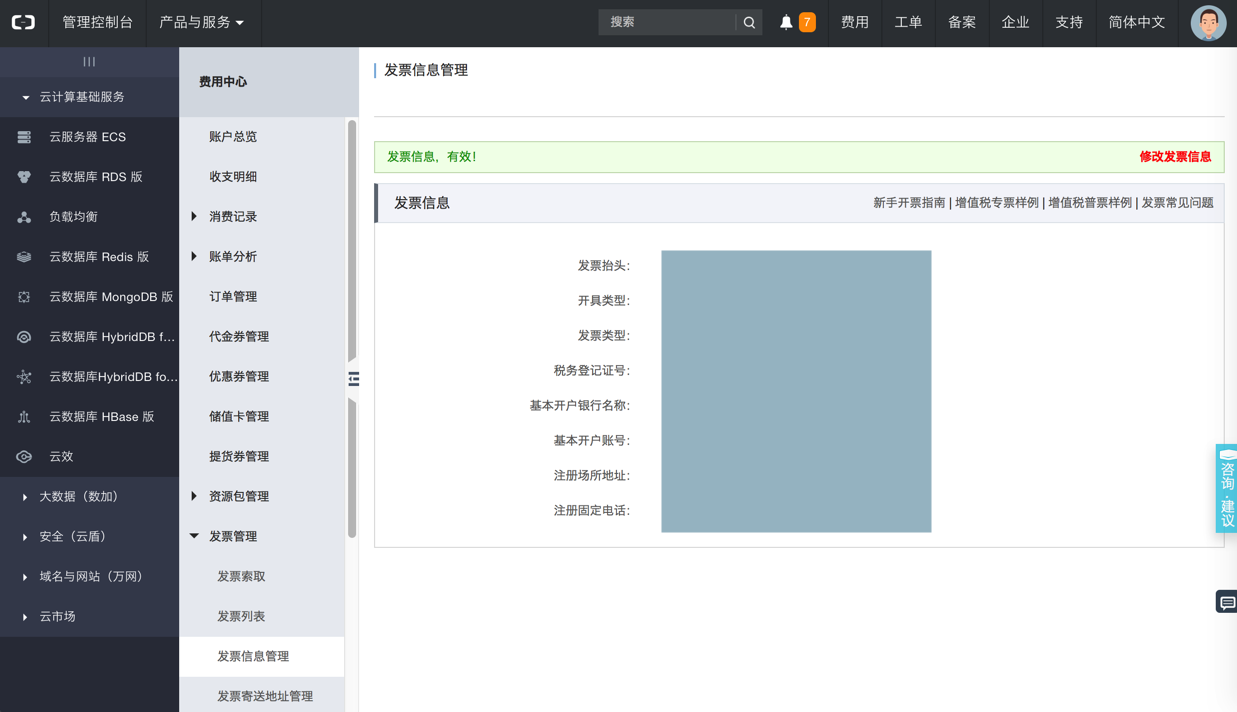The height and width of the screenshot is (712, 1237).
Task: Click the notification count badge 7
Action: [807, 22]
